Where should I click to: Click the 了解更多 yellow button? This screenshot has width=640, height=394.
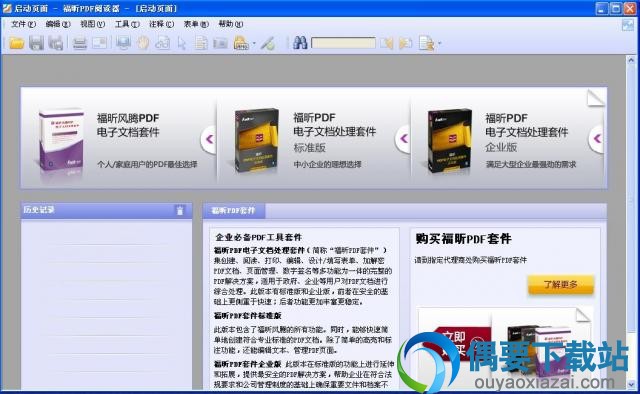560,285
